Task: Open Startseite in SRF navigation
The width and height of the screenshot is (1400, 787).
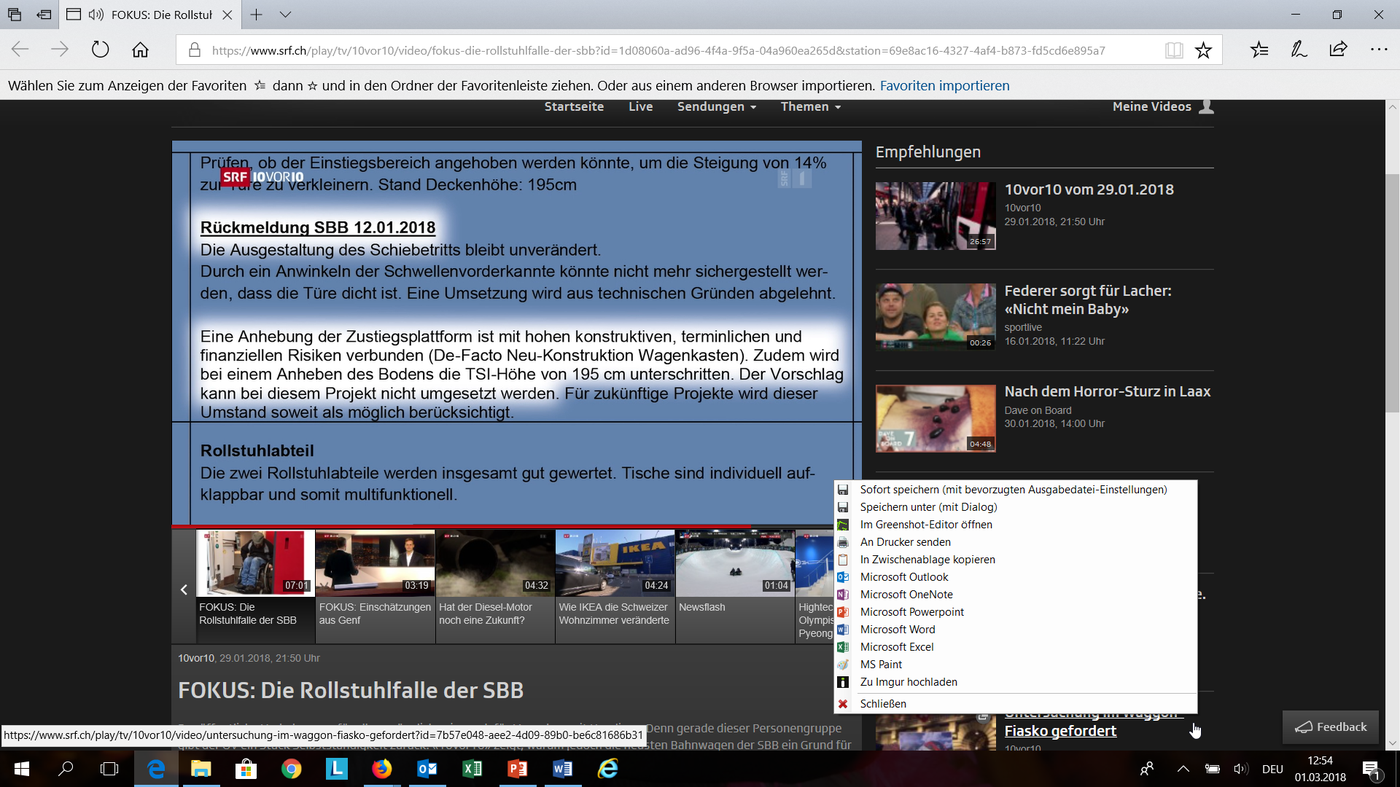Action: [x=574, y=107]
